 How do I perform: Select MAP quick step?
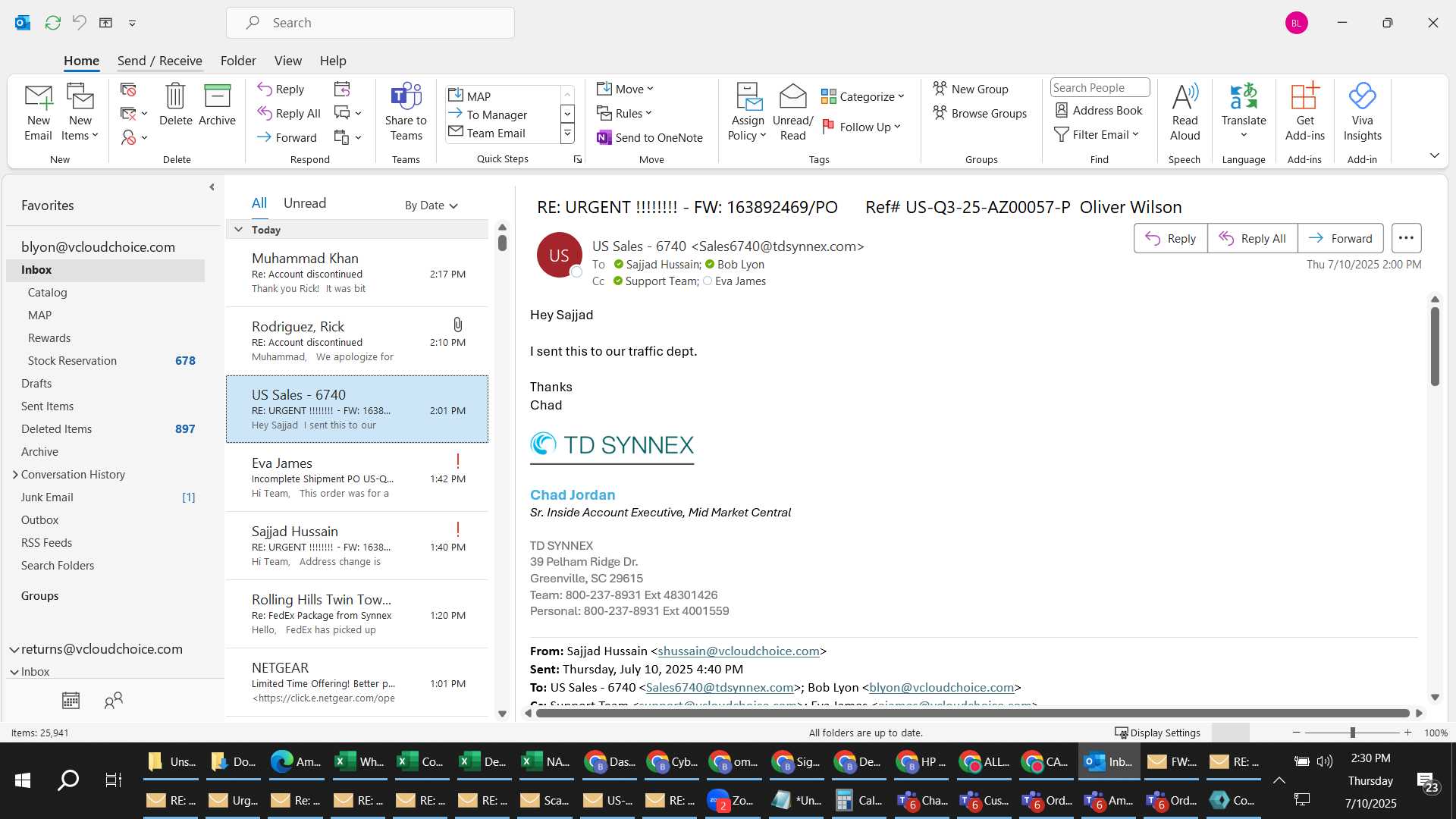click(x=502, y=96)
